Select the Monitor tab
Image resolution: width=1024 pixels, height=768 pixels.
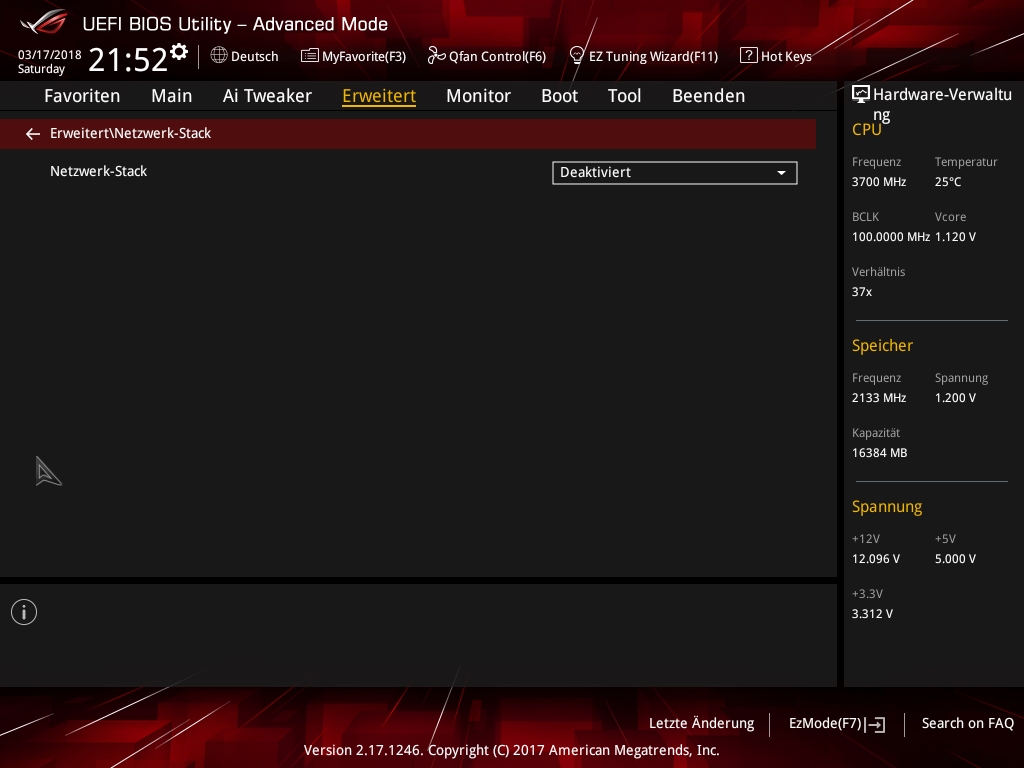478,96
